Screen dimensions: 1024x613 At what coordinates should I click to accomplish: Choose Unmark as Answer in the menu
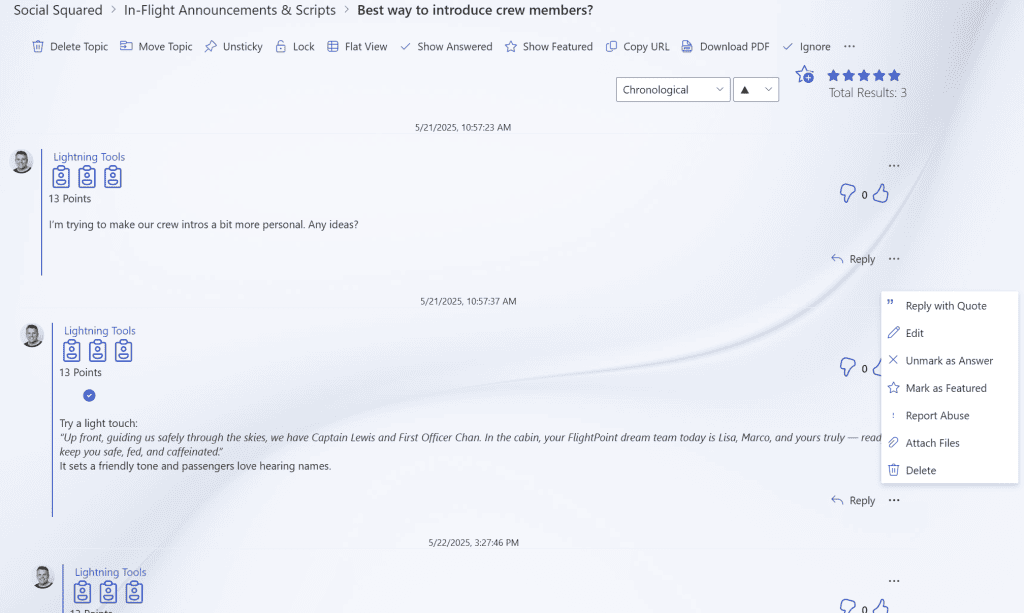tap(948, 361)
